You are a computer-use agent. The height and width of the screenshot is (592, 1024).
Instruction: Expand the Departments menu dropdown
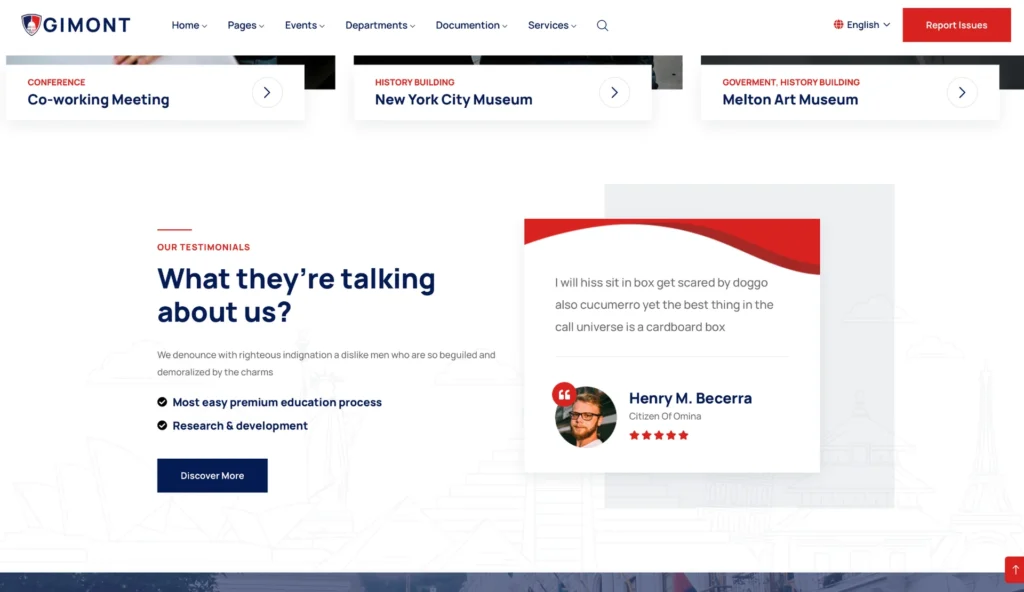tap(380, 26)
